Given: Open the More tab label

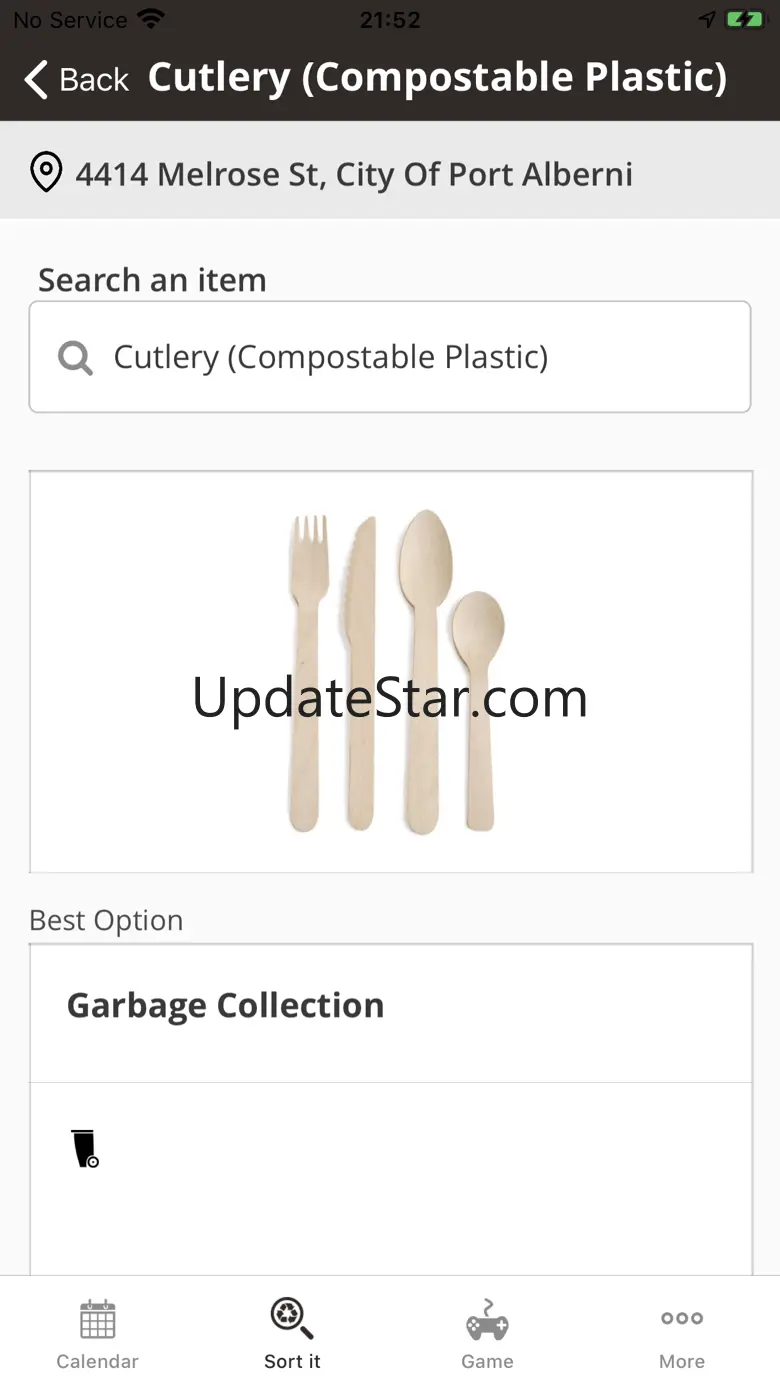Looking at the screenshot, I should click(x=682, y=1361).
